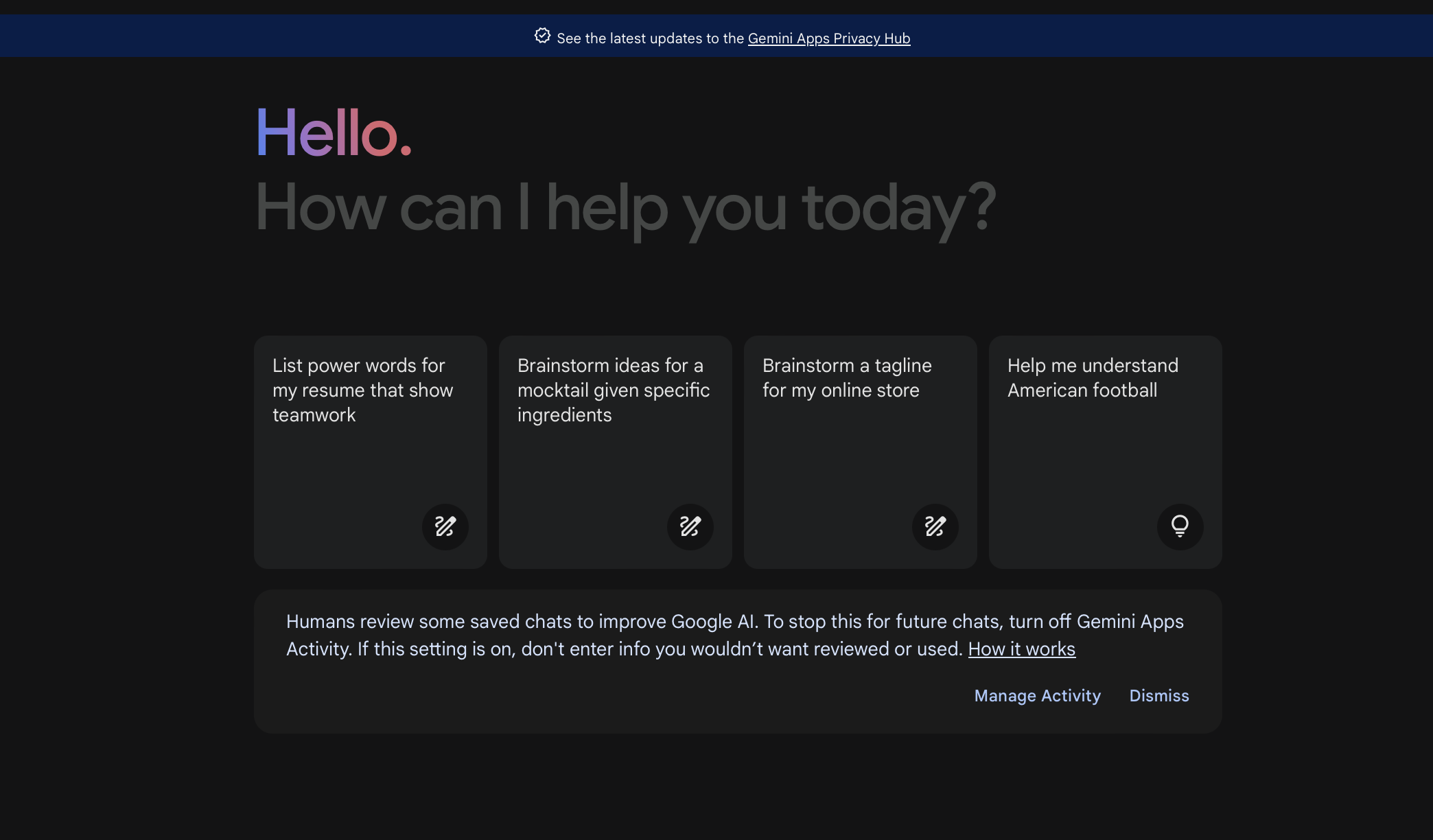Click the verified badge icon in banner
Viewport: 1433px width, 840px height.
tap(542, 36)
